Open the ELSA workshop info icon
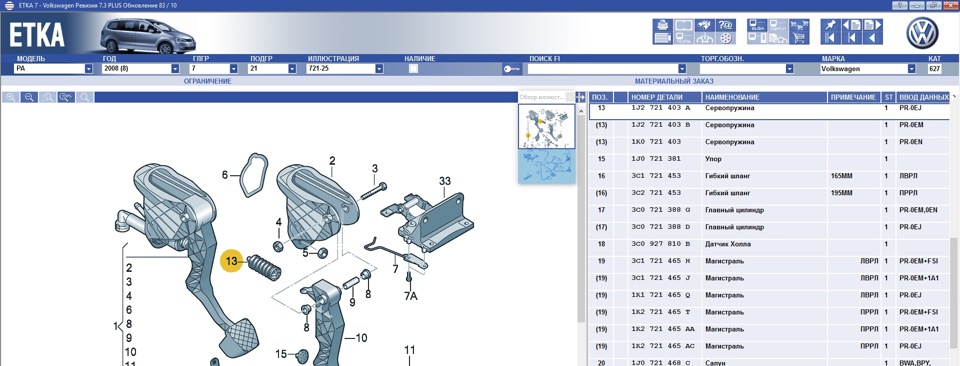This screenshot has height=366, width=960. (756, 25)
